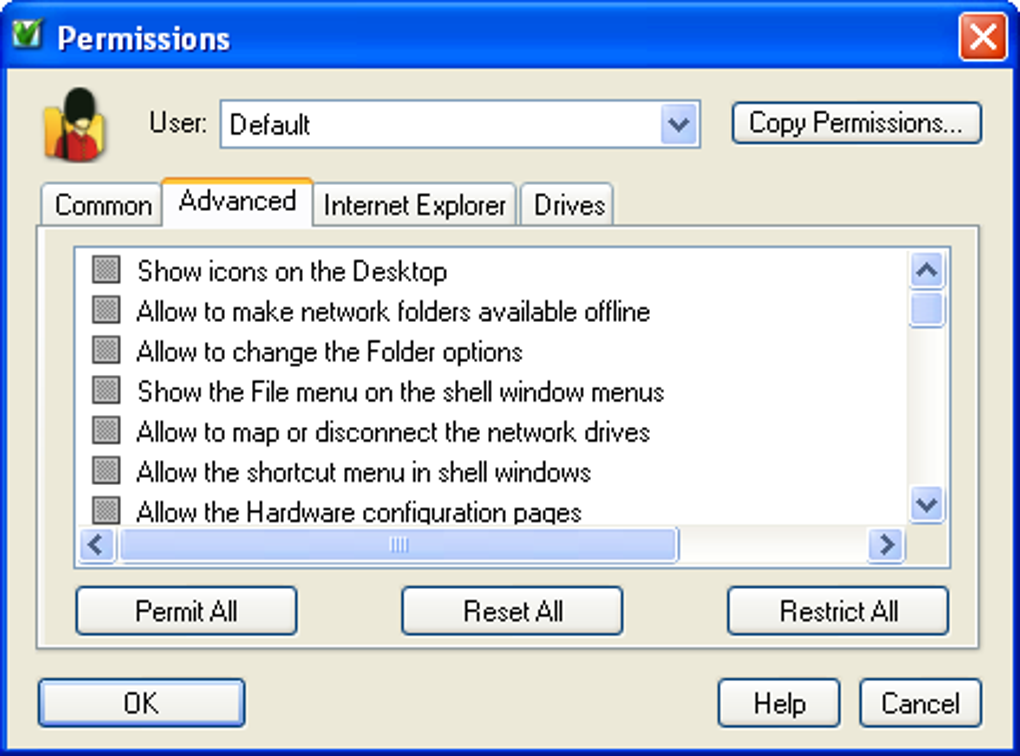Toggle Allow to change the Folder options
The width and height of the screenshot is (1020, 756).
[104, 350]
